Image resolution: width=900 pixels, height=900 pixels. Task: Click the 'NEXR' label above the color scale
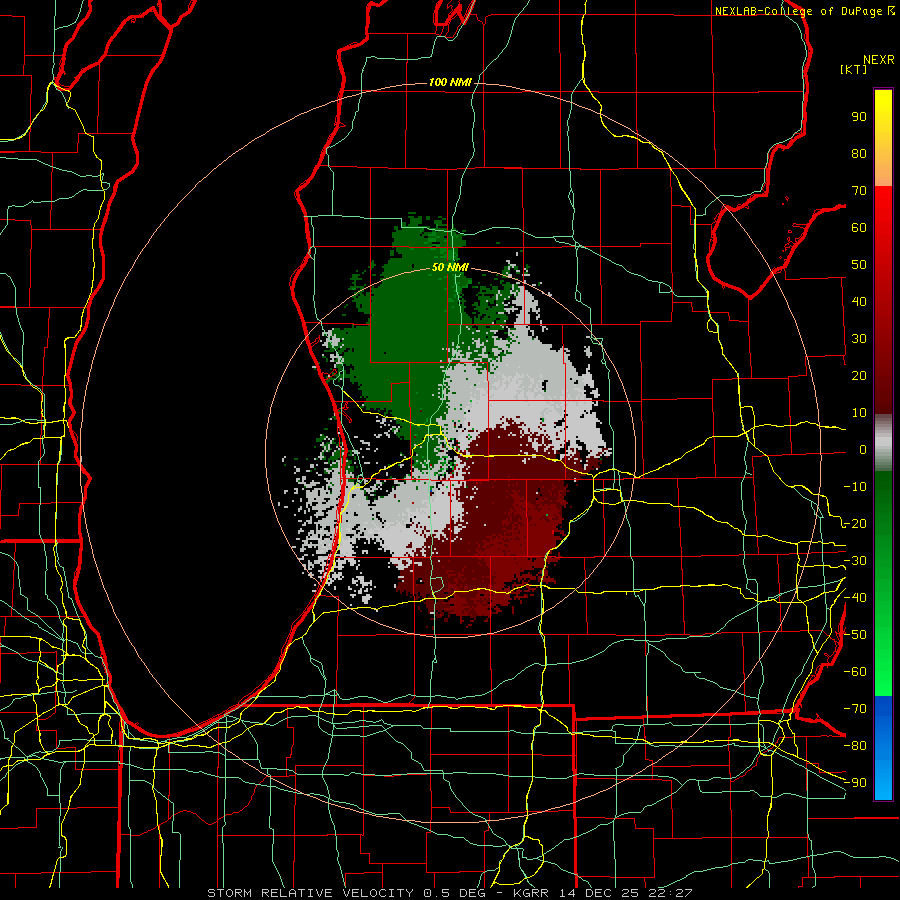879,60
